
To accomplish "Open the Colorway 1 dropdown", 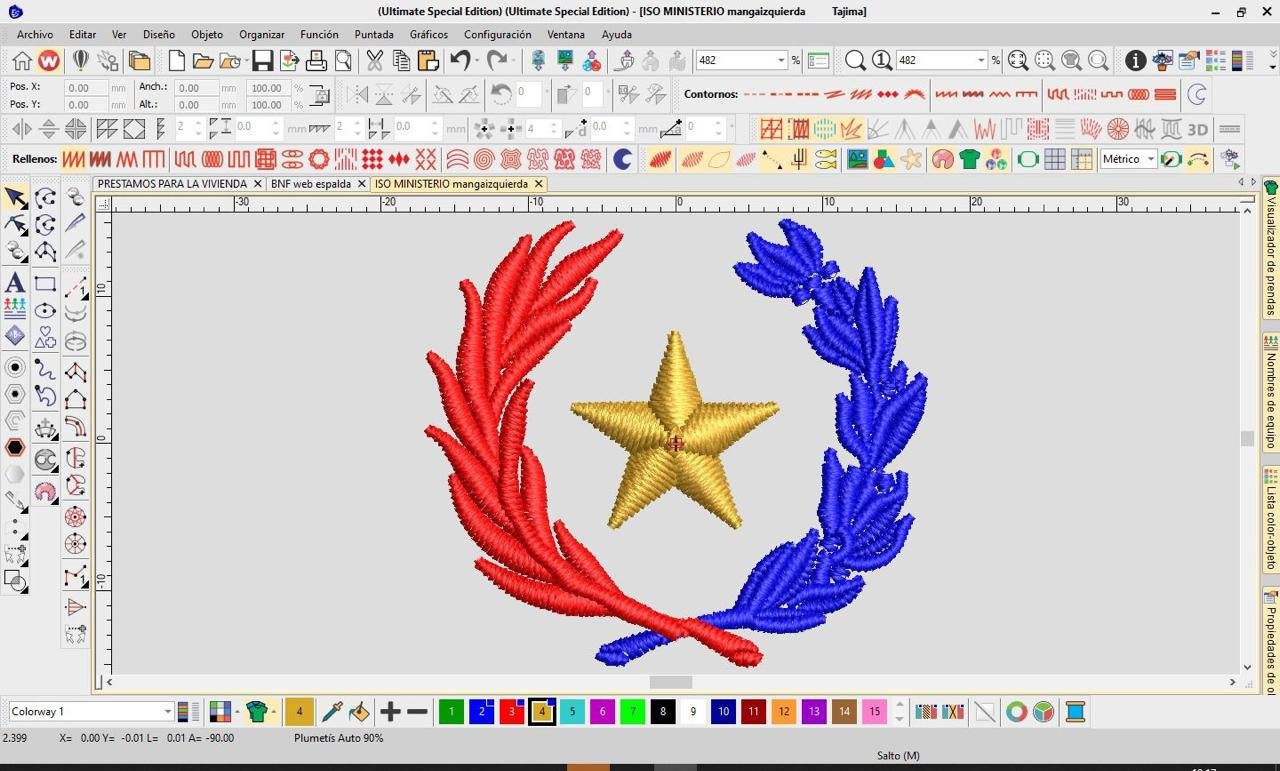I will (x=167, y=712).
